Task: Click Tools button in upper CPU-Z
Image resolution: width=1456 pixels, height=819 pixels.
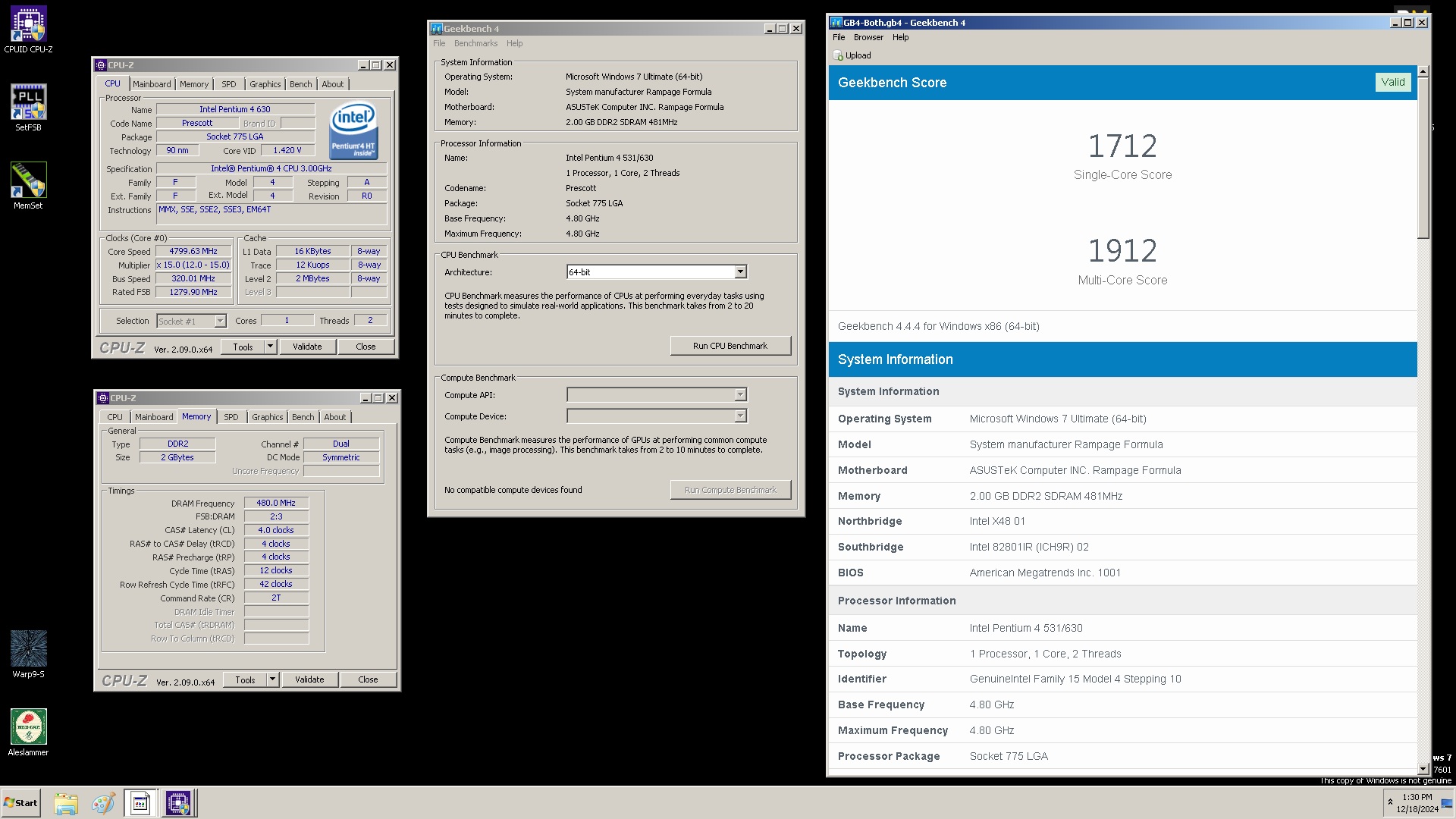Action: coord(243,347)
